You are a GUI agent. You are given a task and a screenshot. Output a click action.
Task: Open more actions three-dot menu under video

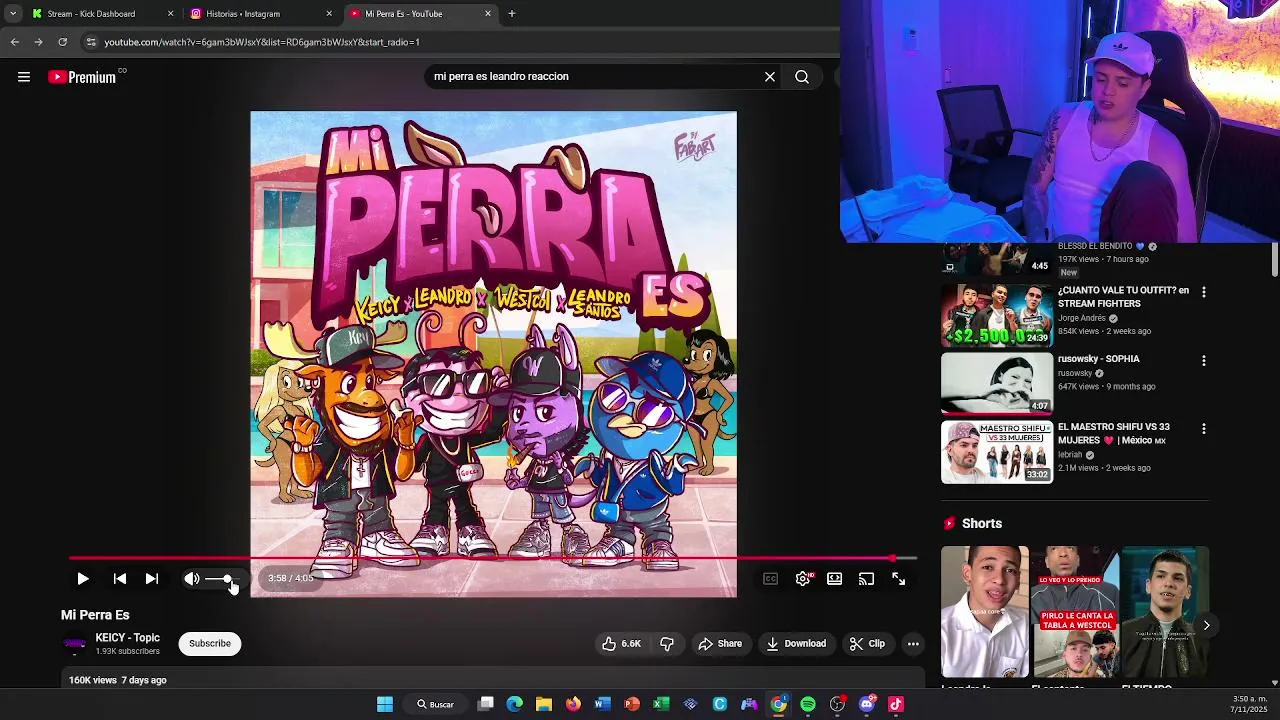(913, 644)
